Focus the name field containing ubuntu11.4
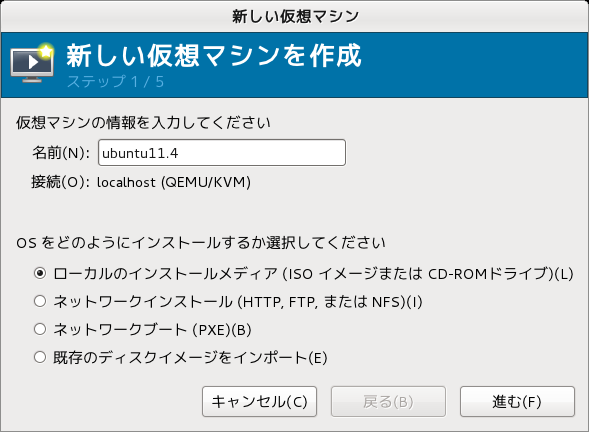 tap(222, 153)
